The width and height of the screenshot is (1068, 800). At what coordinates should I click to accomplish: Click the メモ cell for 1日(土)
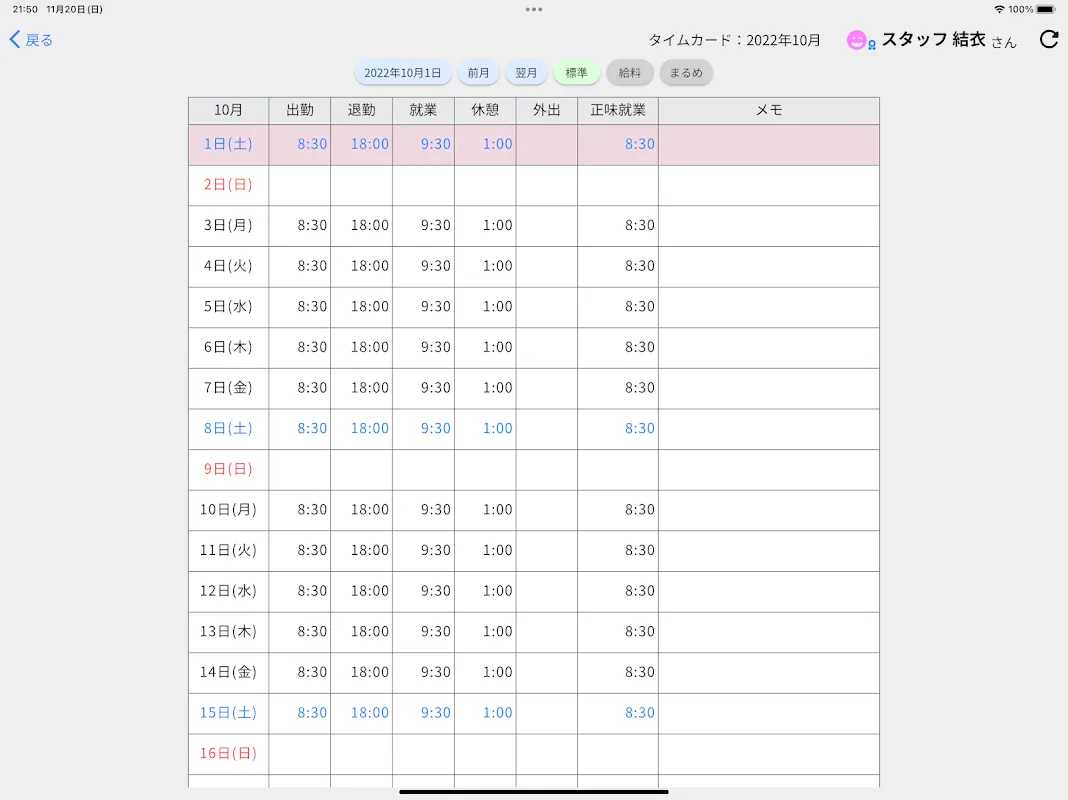tap(769, 144)
